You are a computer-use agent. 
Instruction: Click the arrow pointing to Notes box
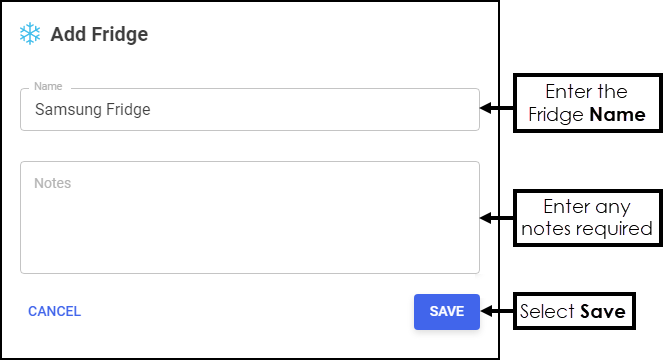497,218
